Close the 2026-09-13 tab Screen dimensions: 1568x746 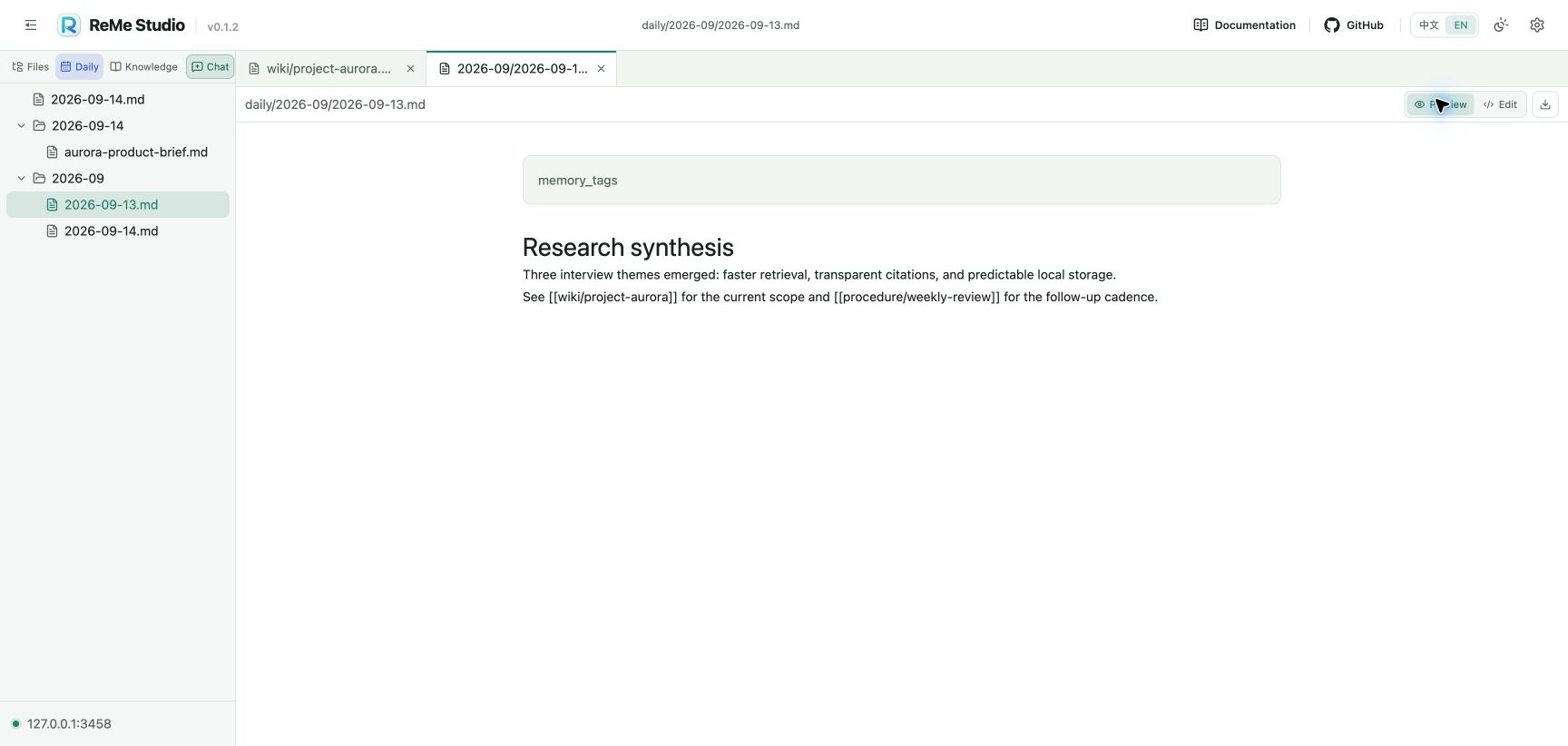point(601,69)
